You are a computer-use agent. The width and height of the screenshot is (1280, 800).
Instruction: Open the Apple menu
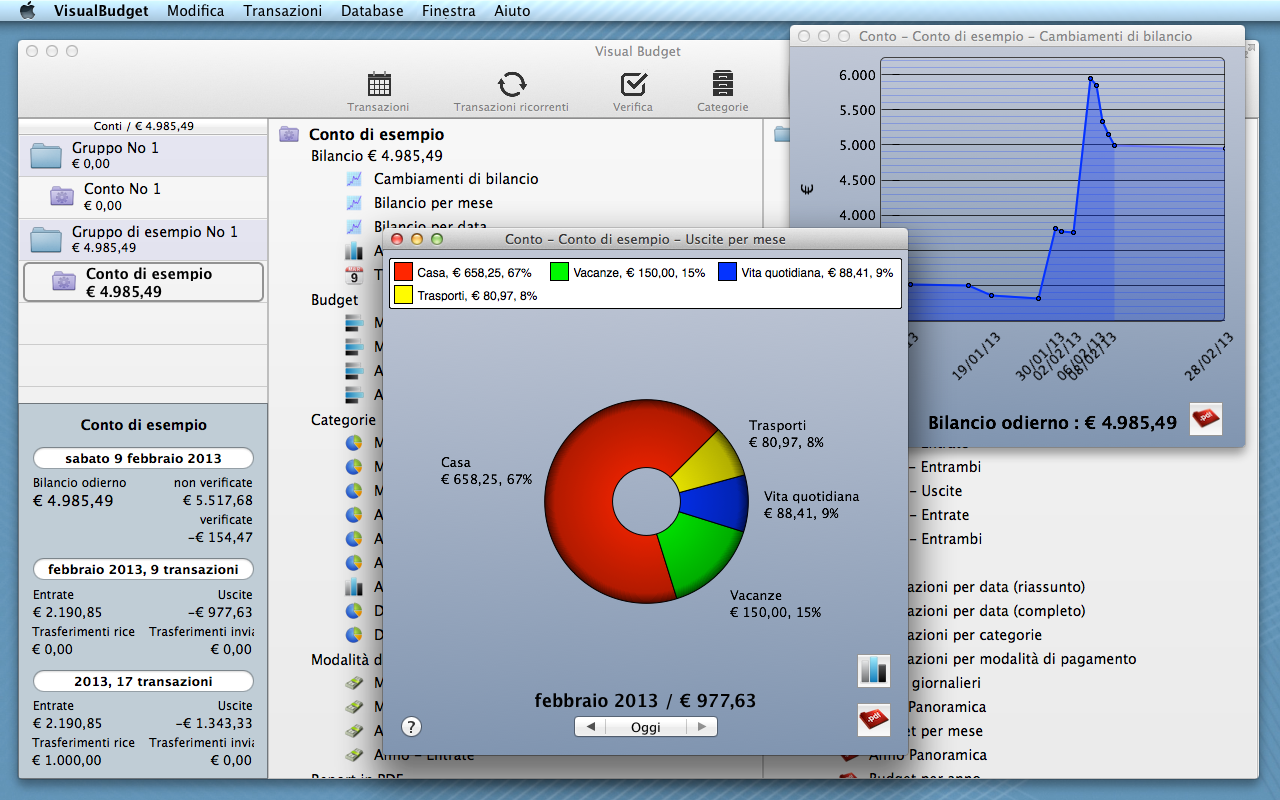27,11
